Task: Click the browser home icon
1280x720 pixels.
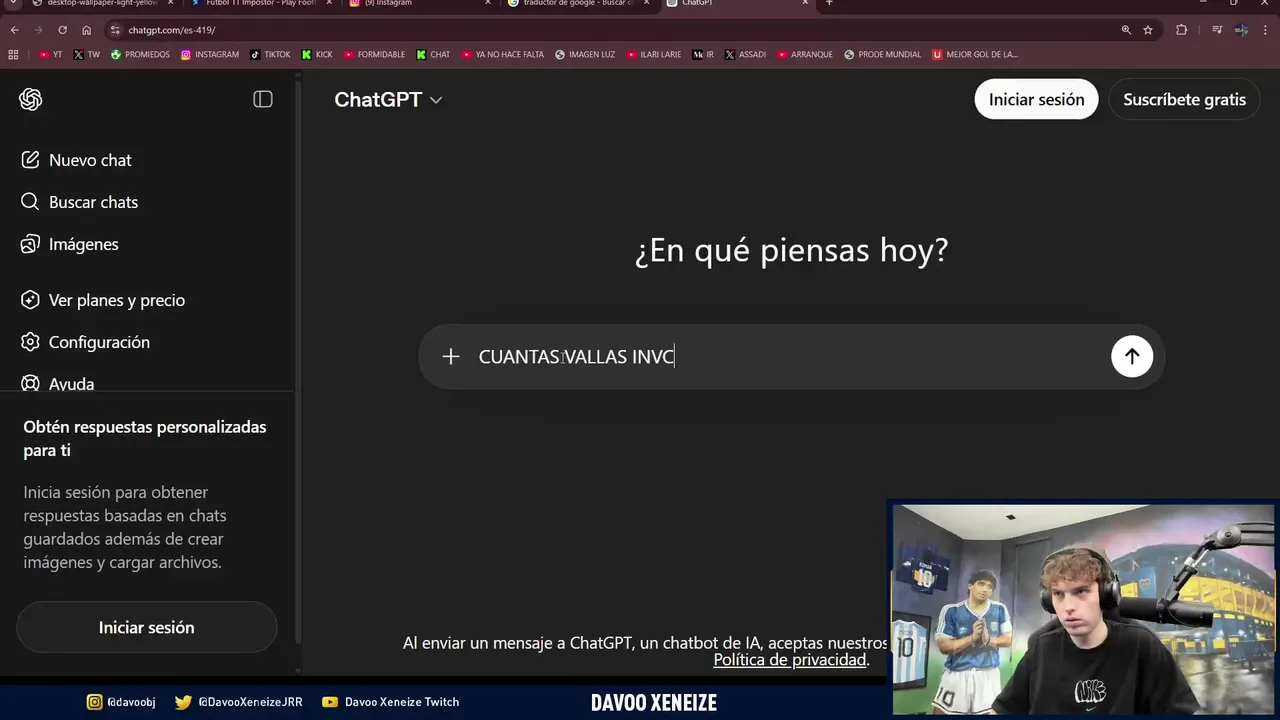Action: tap(86, 30)
